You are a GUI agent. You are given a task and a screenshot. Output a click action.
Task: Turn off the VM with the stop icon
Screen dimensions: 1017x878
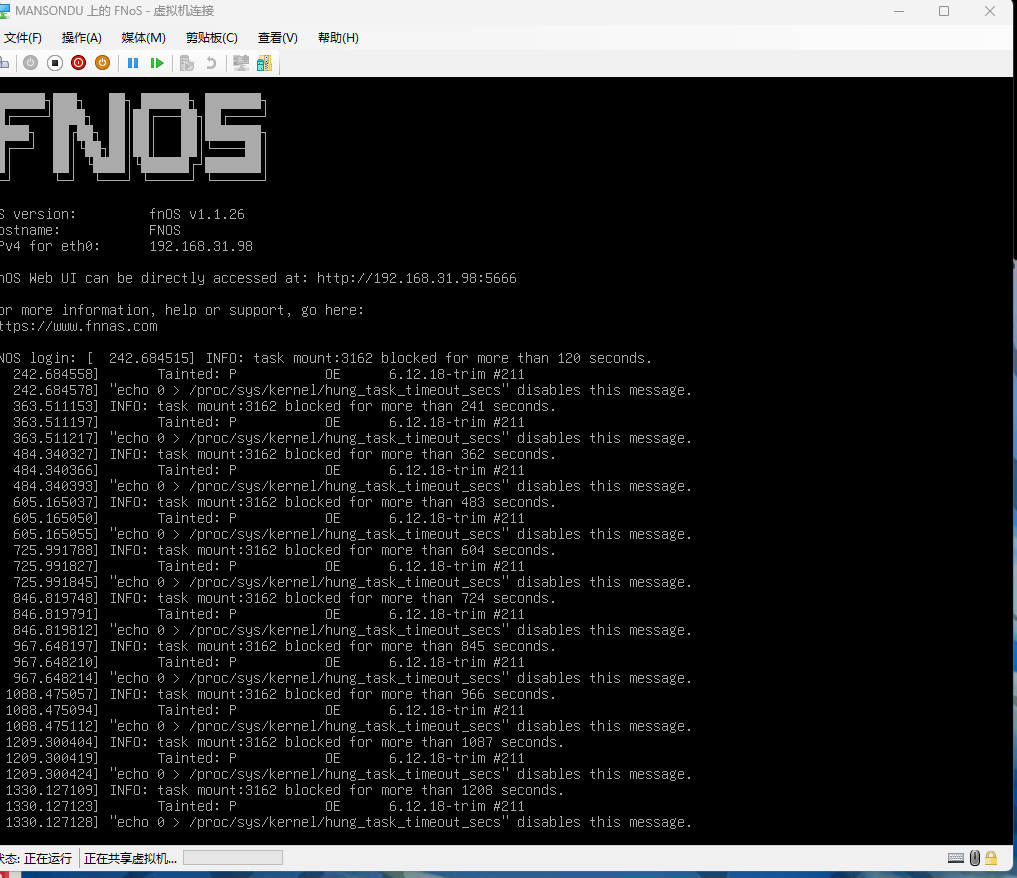pos(55,63)
